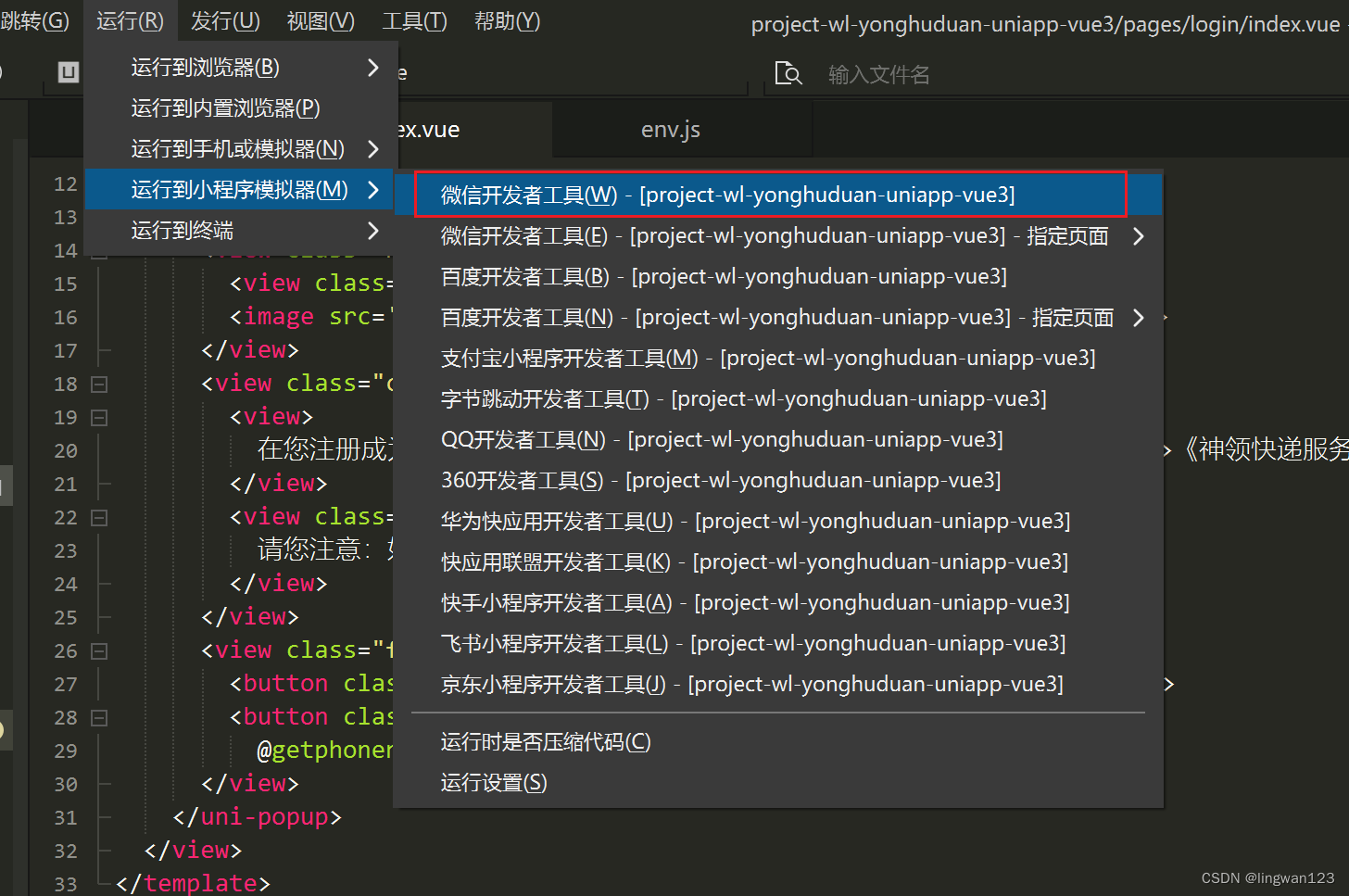Collapse the code fold at line 19
Image resolution: width=1349 pixels, height=896 pixels.
coord(99,417)
